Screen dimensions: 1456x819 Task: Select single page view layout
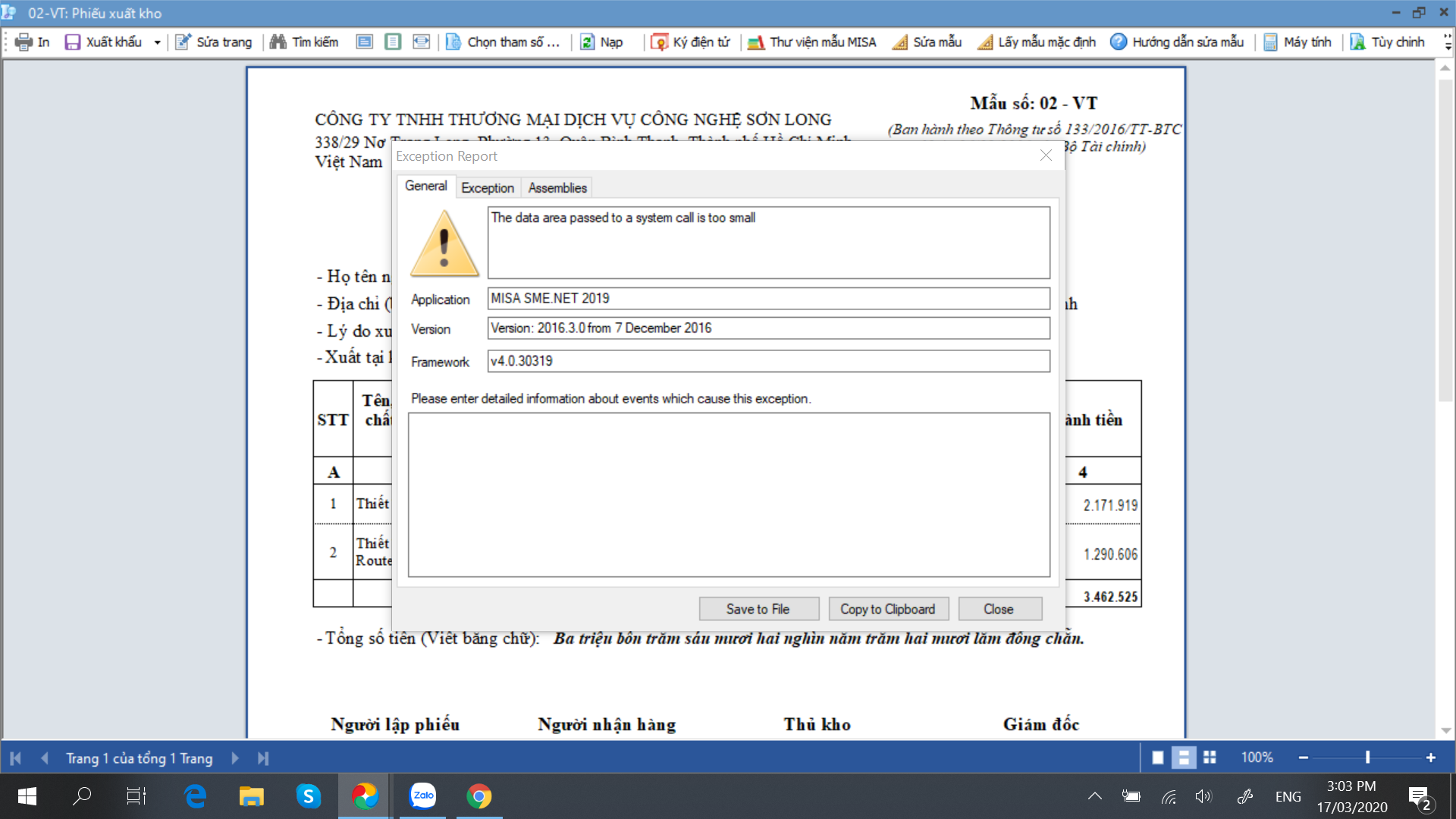(x=1158, y=758)
